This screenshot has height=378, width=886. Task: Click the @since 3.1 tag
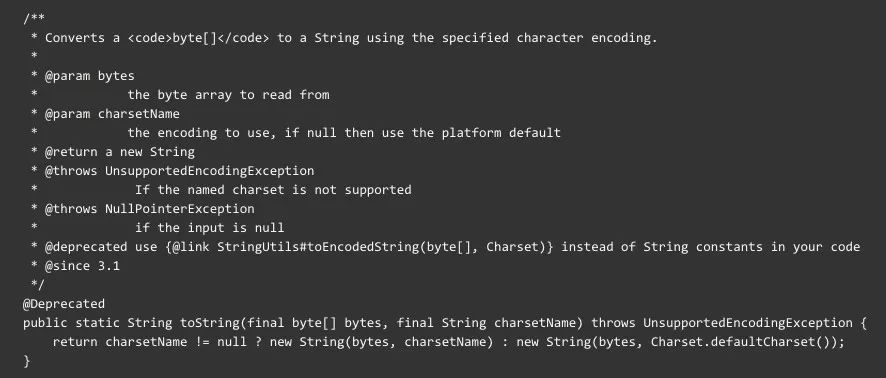pyautogui.click(x=82, y=266)
